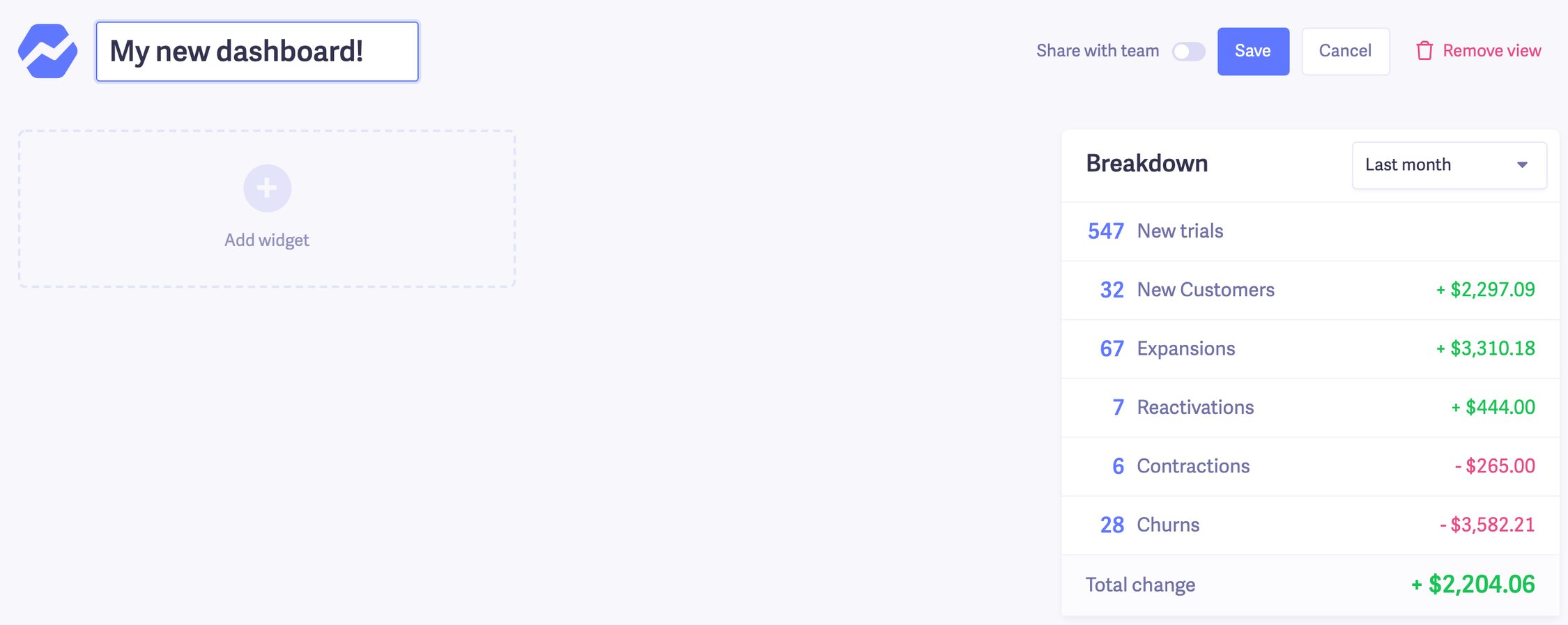Click the plus icon in Add widget area
Screen dimensions: 1568x625
[267, 187]
